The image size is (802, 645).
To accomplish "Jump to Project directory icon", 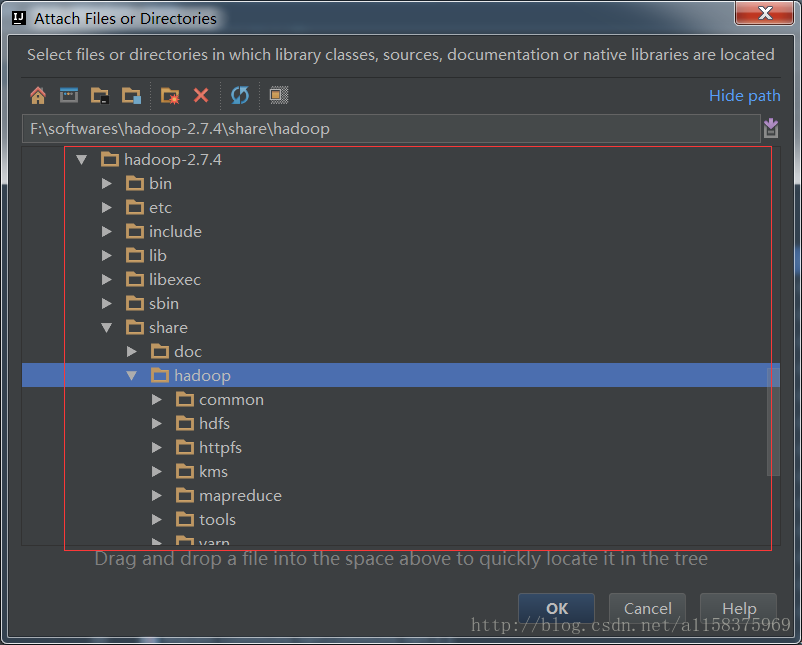I will coord(100,96).
